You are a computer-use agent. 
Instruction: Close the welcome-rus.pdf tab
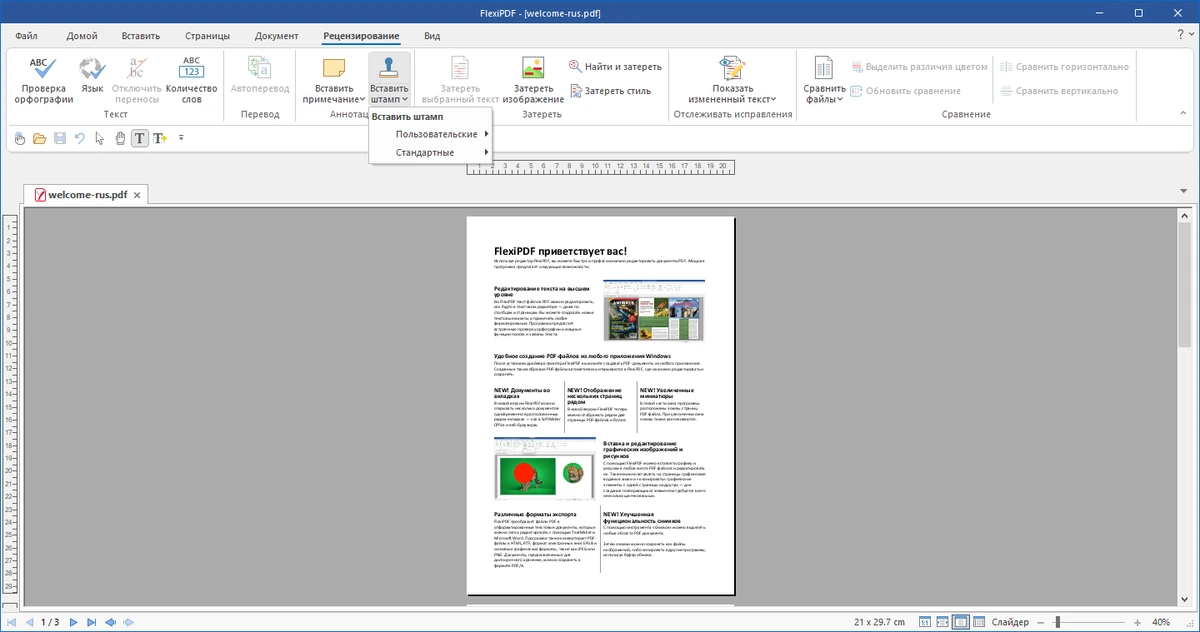click(x=138, y=195)
